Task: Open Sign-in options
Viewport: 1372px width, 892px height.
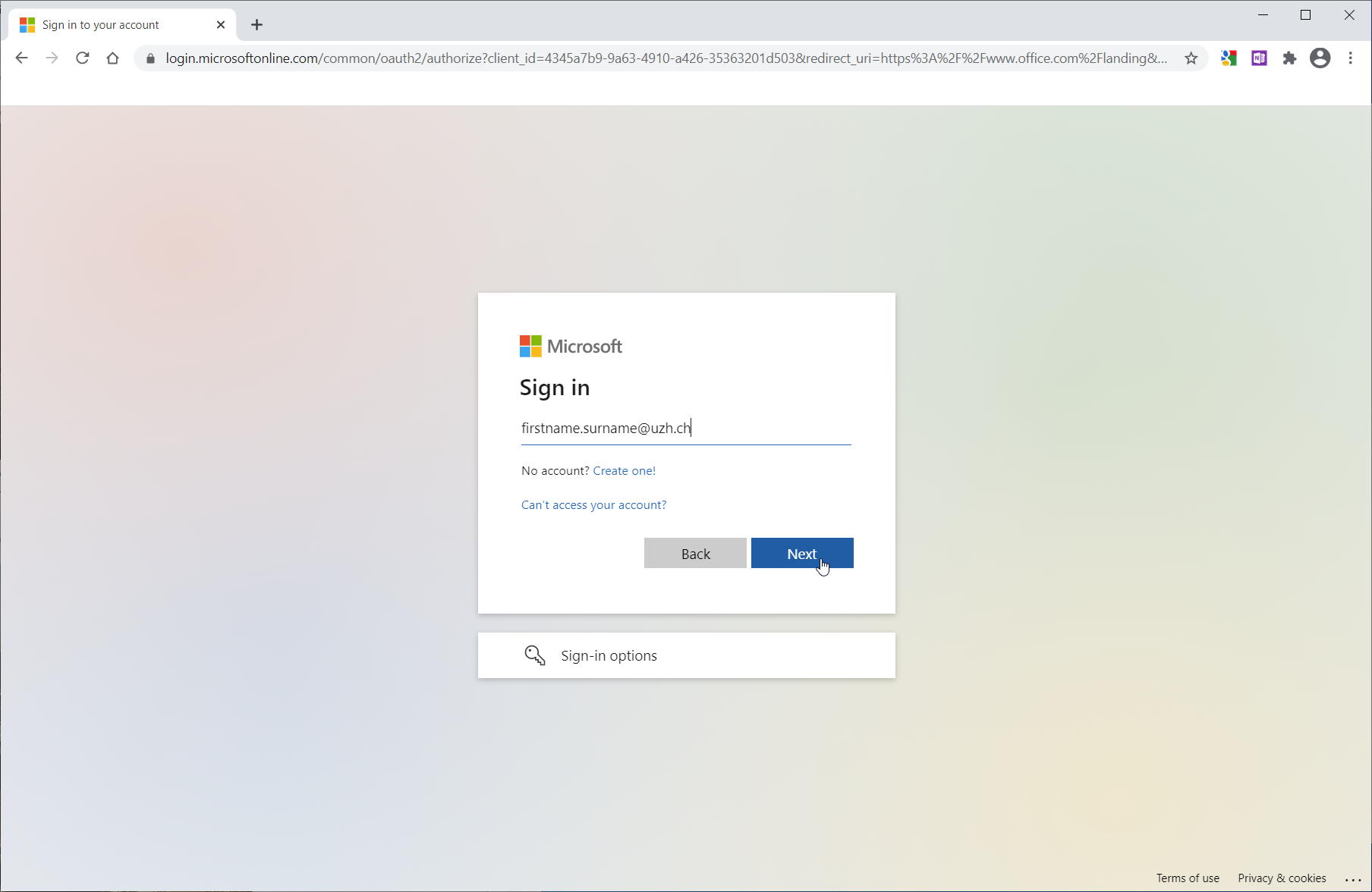Action: point(686,655)
